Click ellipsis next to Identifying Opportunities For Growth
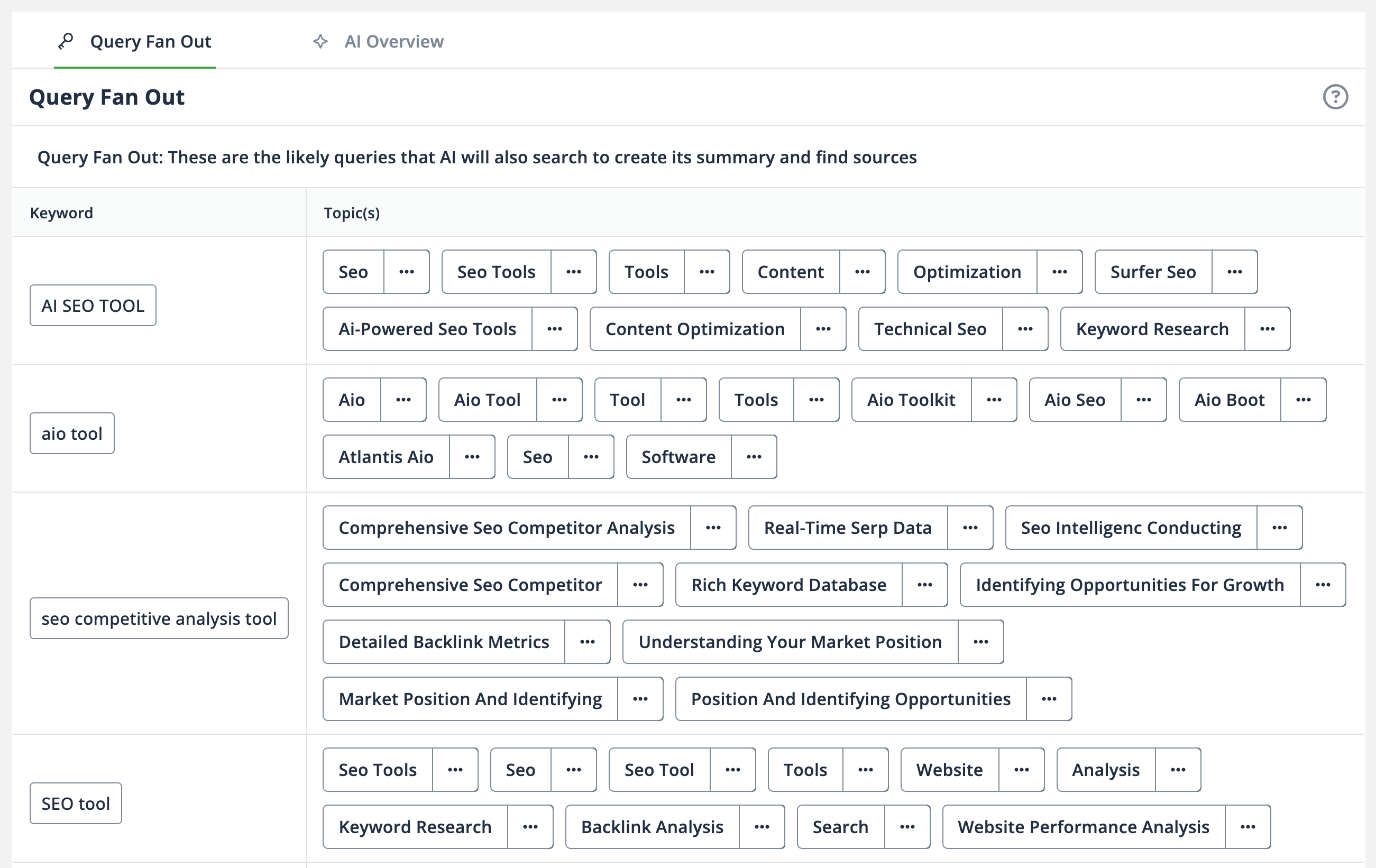 click(x=1324, y=585)
